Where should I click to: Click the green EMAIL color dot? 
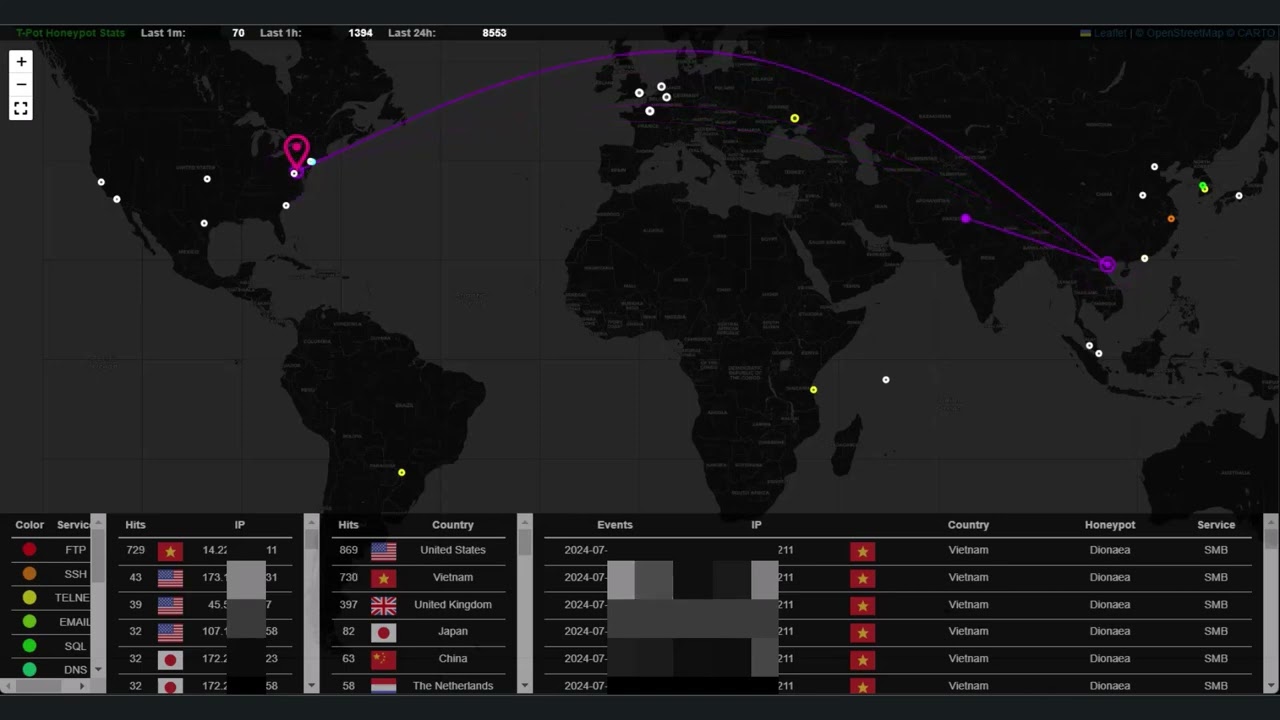pos(29,621)
